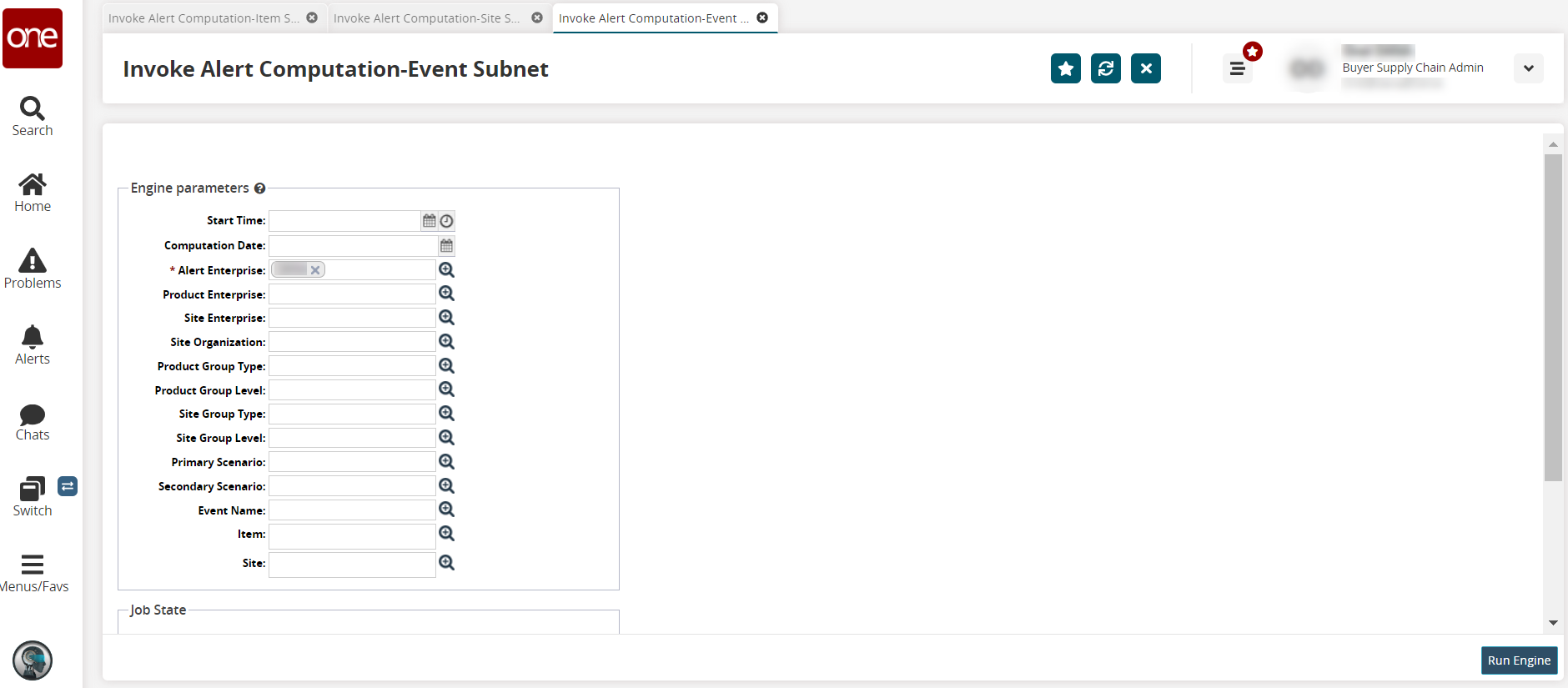The height and width of the screenshot is (688, 1568).
Task: Close the page with the X button
Action: (x=1146, y=68)
